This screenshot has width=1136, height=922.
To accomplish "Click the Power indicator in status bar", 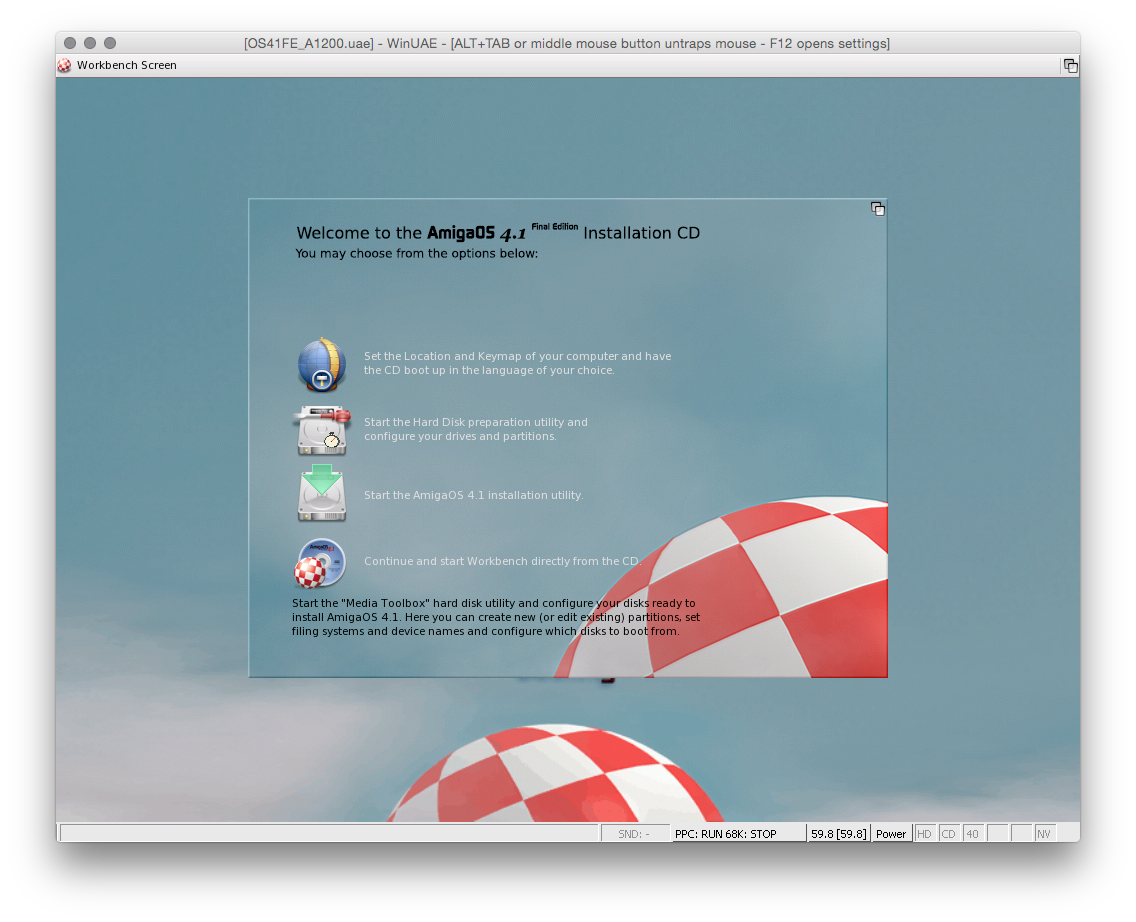I will 890,834.
